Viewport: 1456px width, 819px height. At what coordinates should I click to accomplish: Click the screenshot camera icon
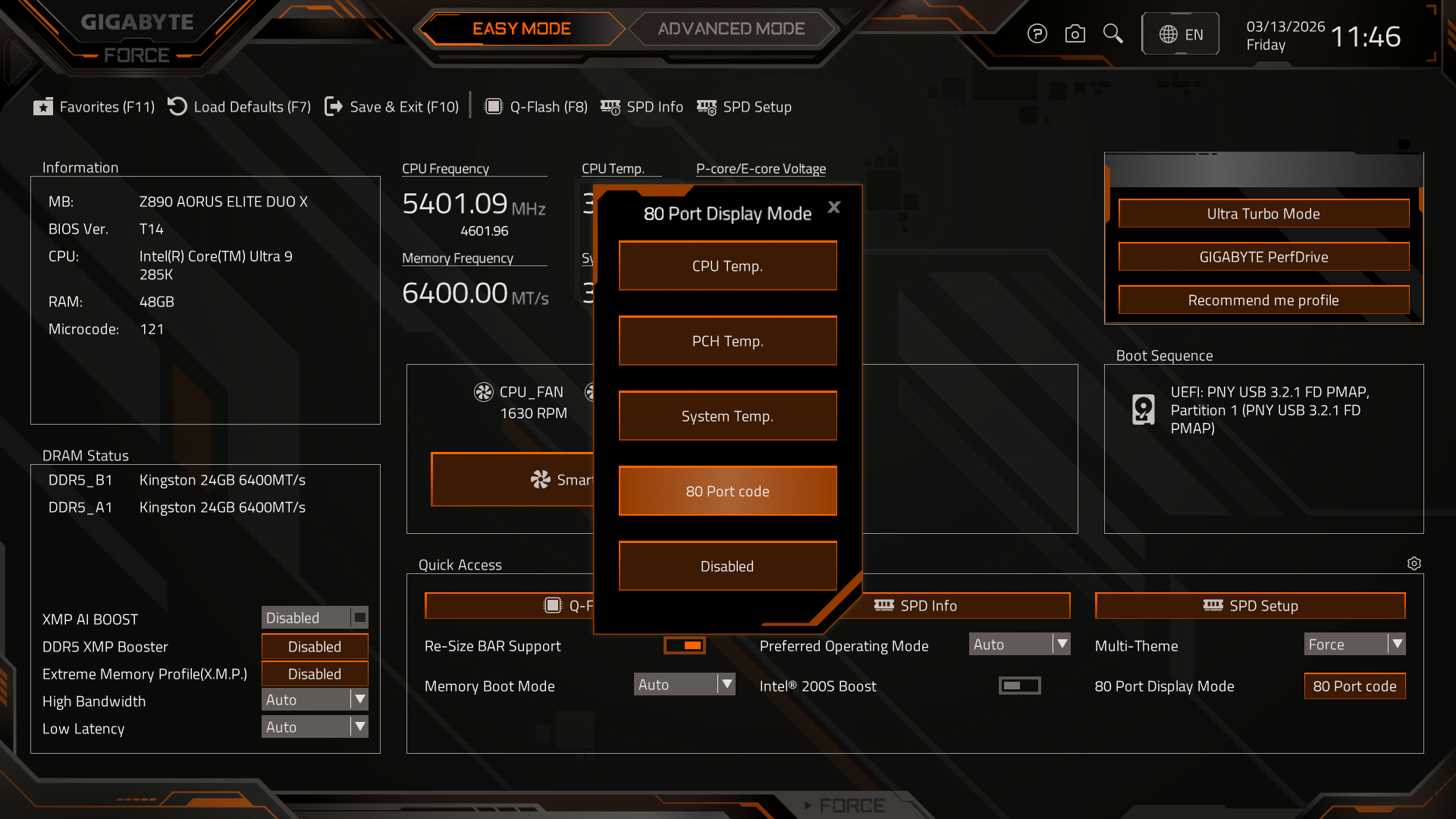coord(1075,34)
